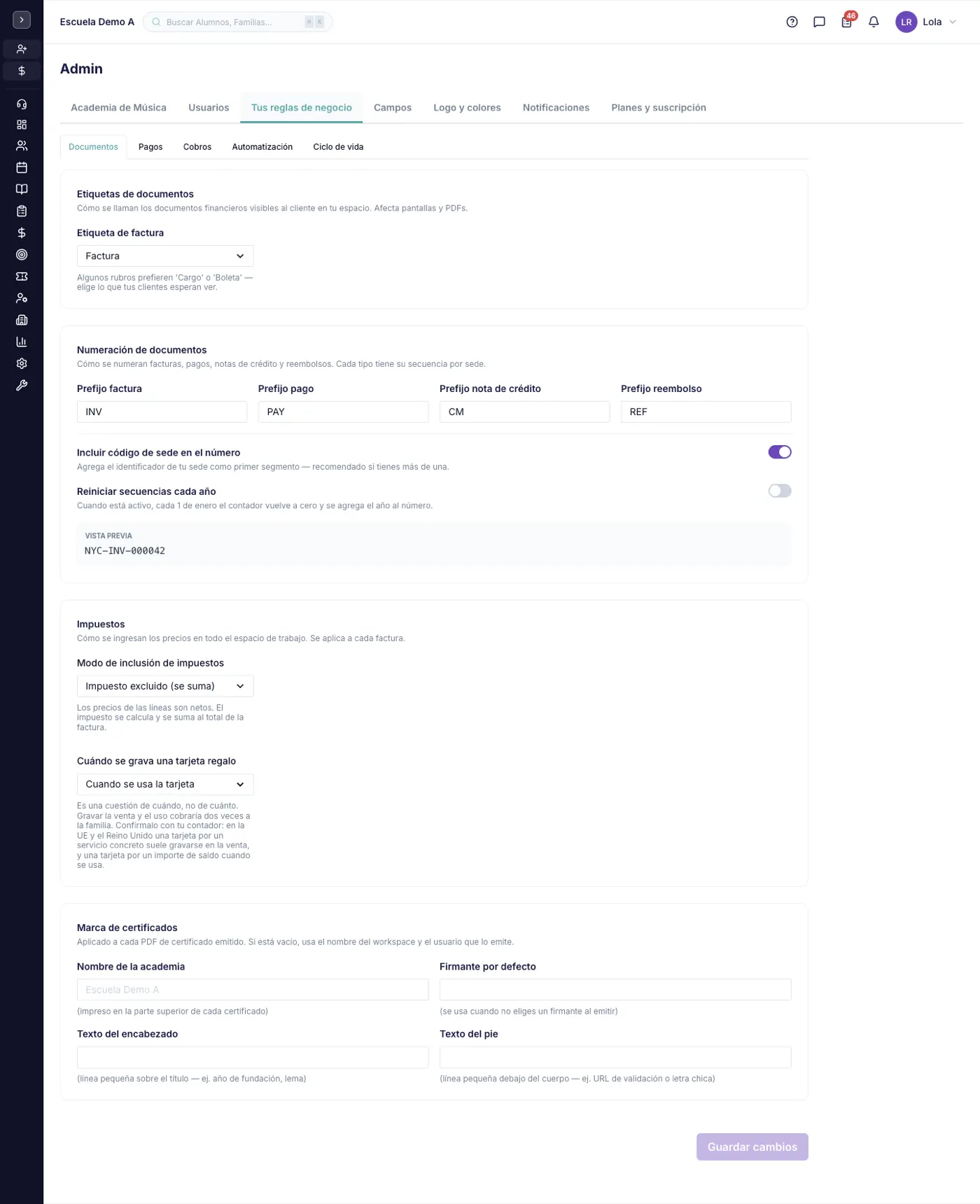Click the 'Prefijo reembolso' field containing REF

tap(706, 412)
